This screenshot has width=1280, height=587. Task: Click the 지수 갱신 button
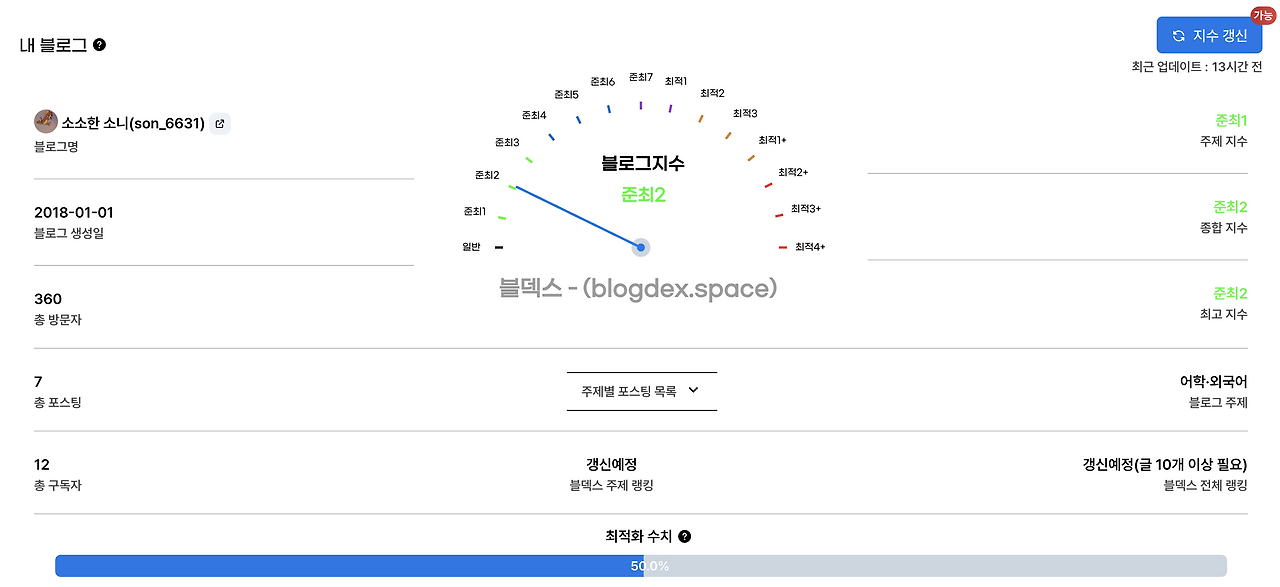[x=1209, y=35]
